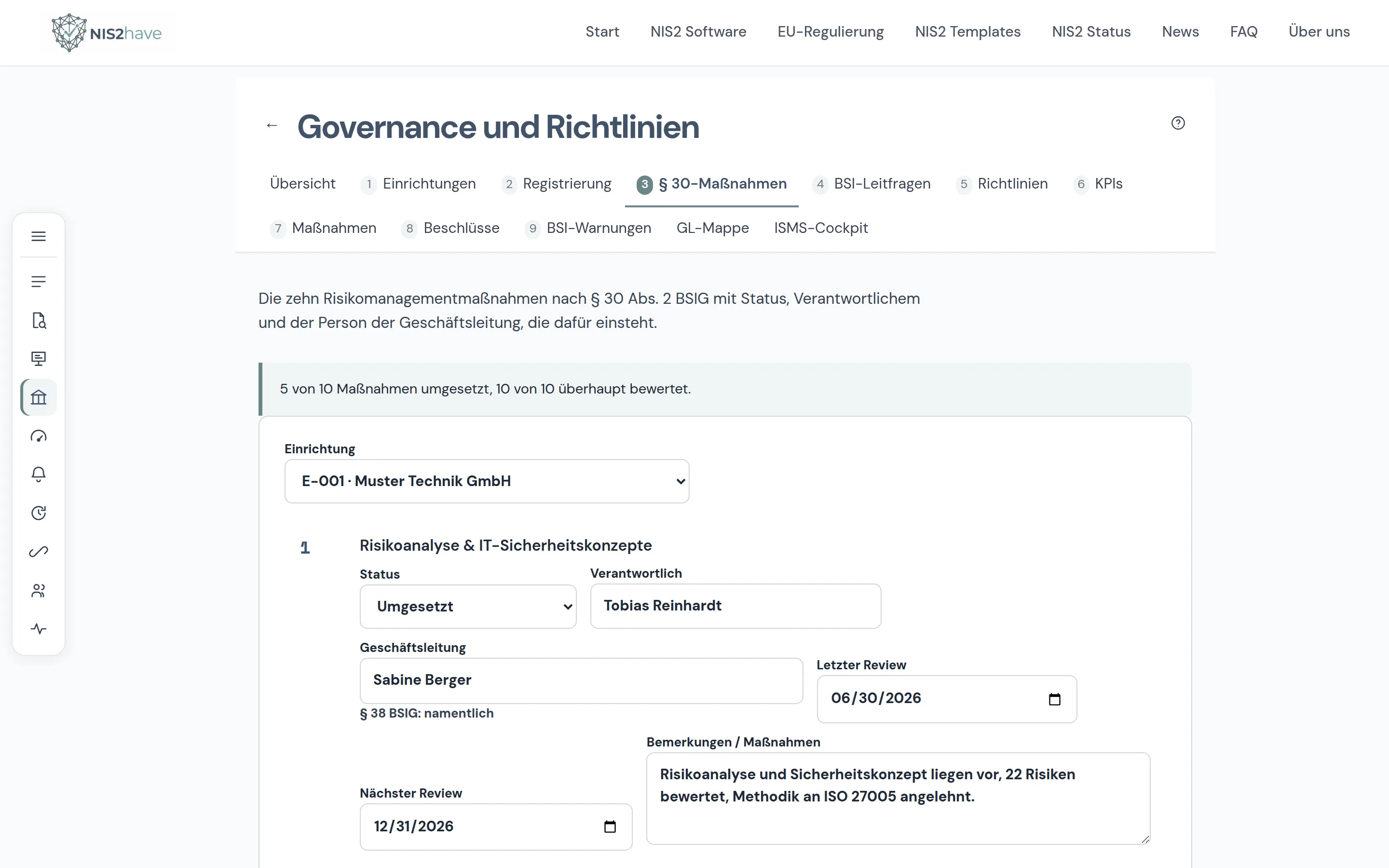Select the governance building sidebar icon
Image resolution: width=1389 pixels, height=868 pixels.
[x=39, y=397]
